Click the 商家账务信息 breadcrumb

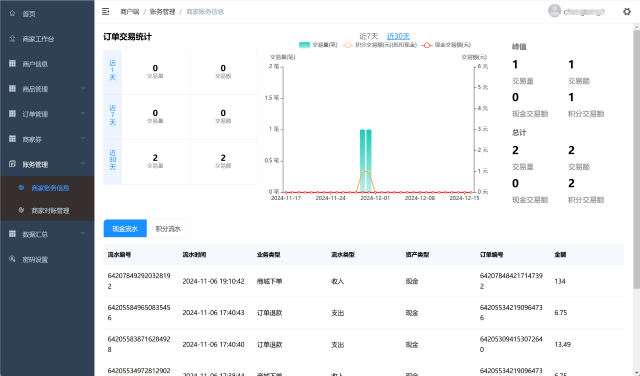pos(205,12)
